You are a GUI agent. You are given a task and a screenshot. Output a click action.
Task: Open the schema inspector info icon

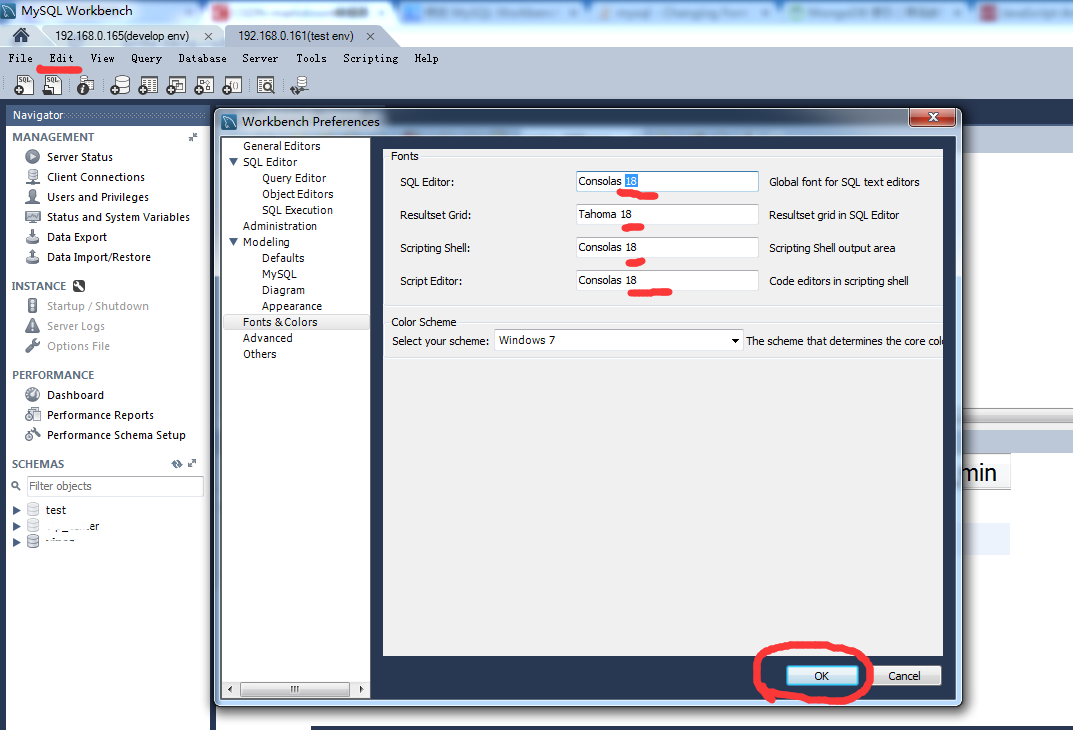(x=86, y=85)
